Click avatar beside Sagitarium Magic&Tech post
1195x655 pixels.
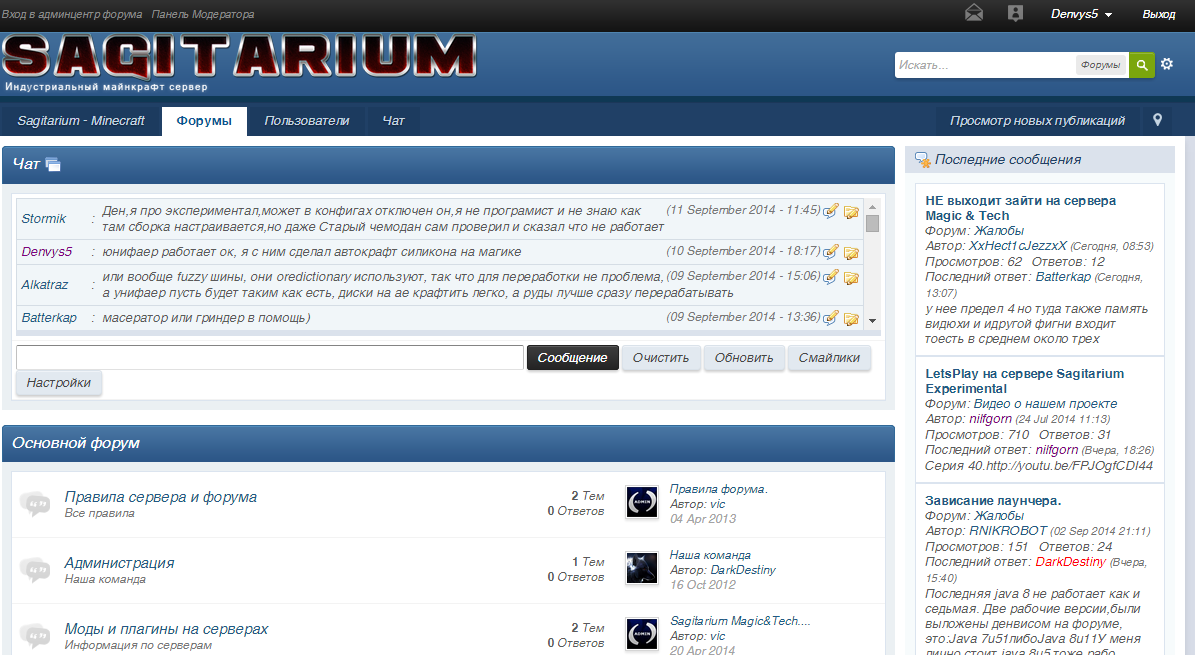(642, 634)
